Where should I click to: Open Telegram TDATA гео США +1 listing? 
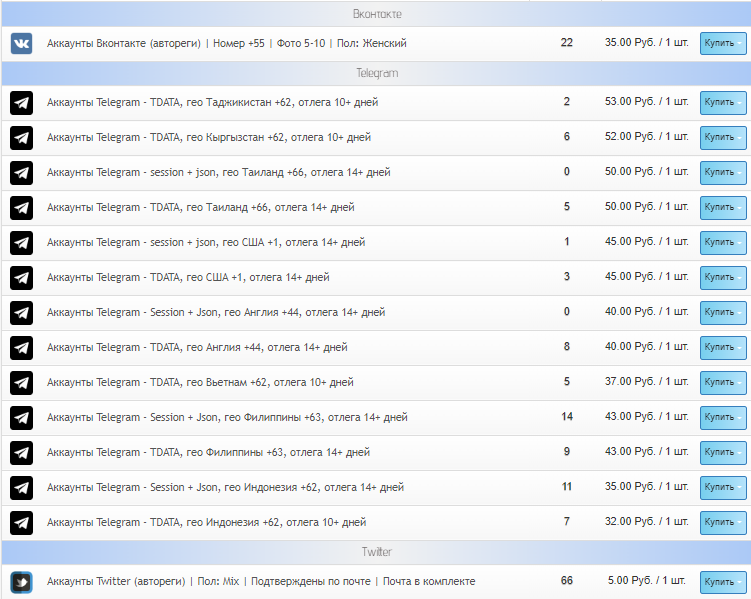point(188,277)
